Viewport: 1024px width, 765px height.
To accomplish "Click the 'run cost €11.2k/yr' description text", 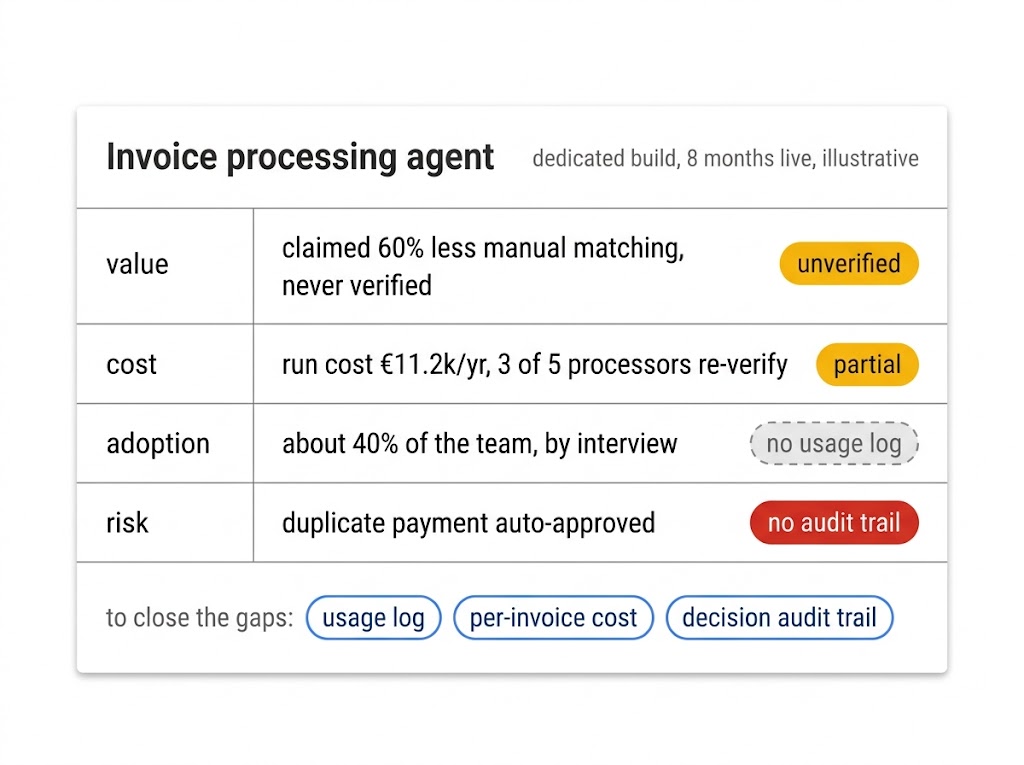I will [386, 365].
